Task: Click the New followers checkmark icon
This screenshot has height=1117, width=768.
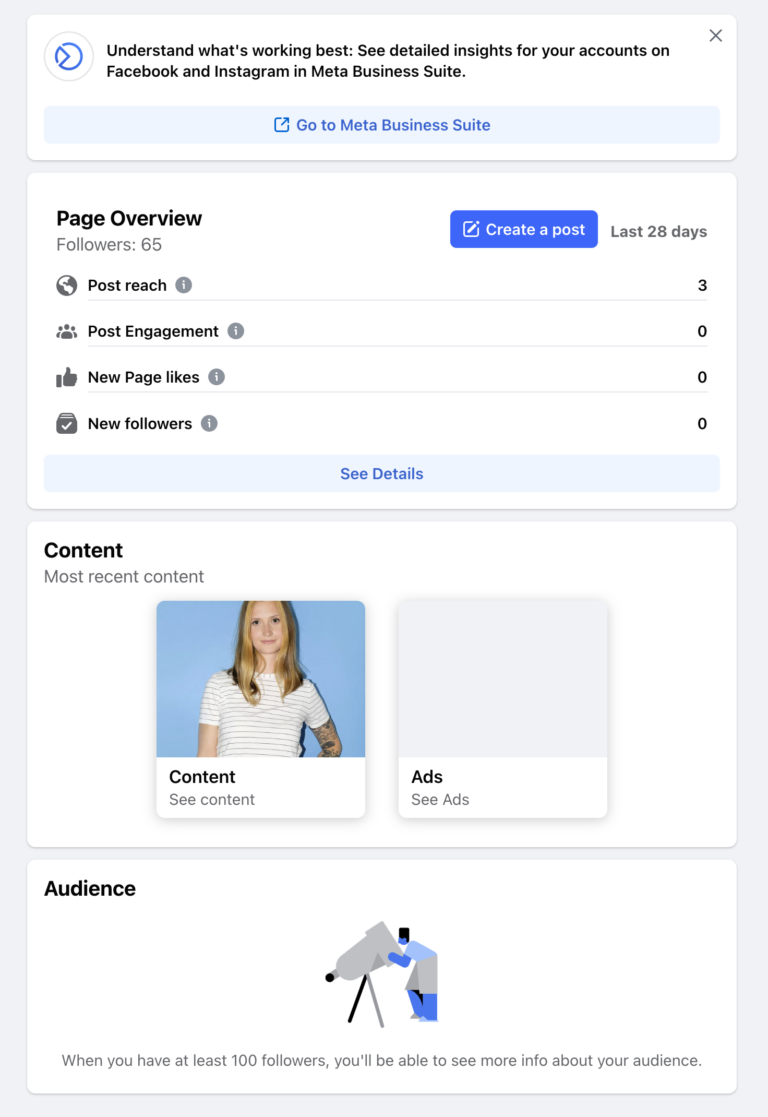Action: 66,423
